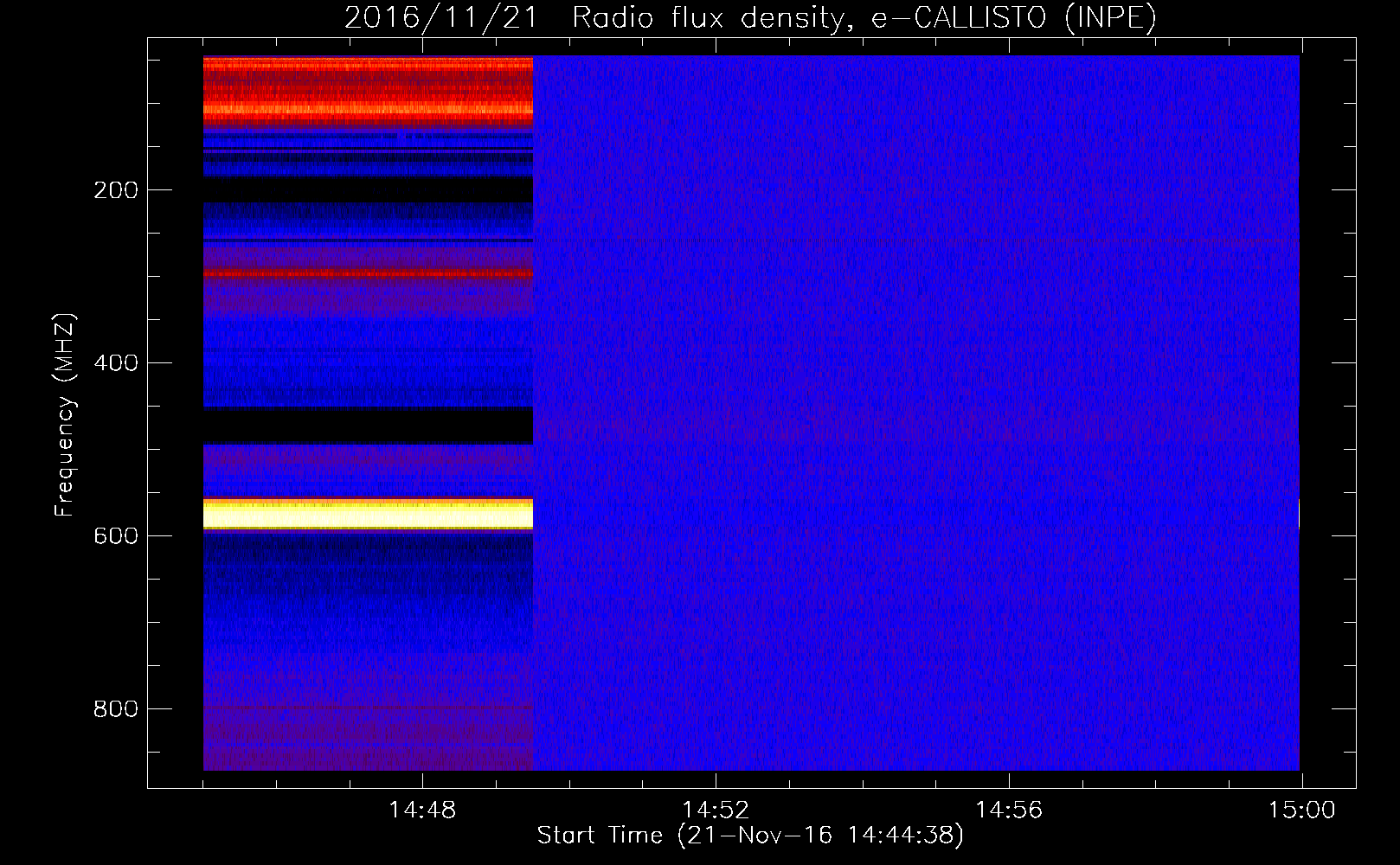The height and width of the screenshot is (865, 1400).
Task: Click the bright yellow-white band near 600 MHz
Action: pos(368,515)
